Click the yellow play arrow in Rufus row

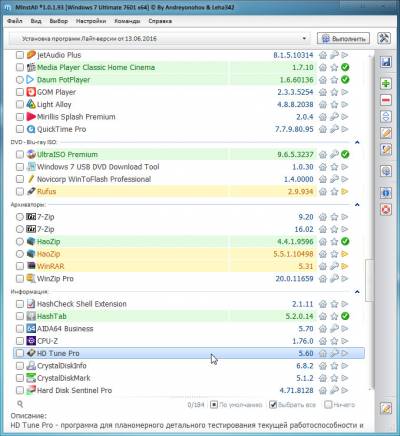[345, 192]
